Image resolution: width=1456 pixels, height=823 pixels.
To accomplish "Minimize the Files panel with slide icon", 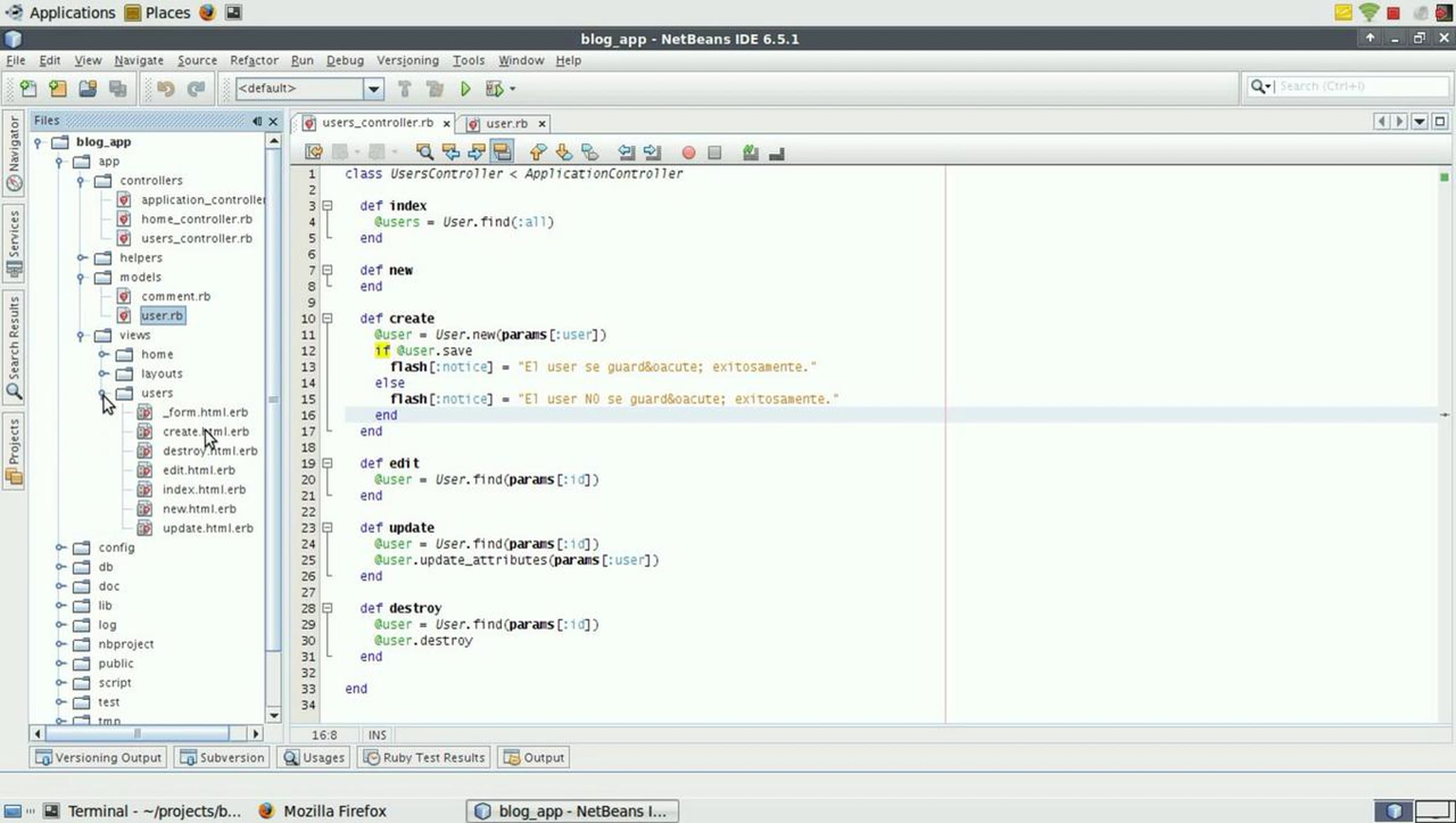I will (x=257, y=121).
